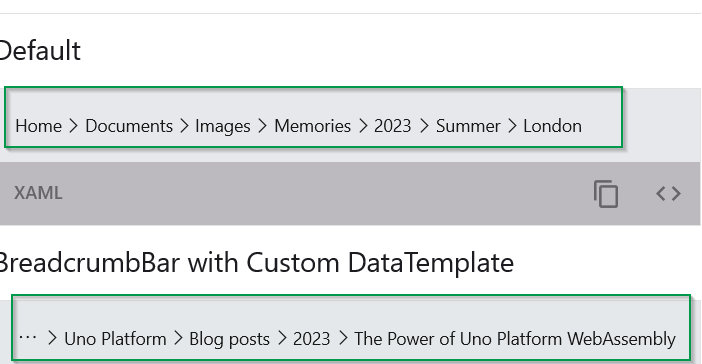Screen dimensions: 702x364
Task: Click the chevron between Documents and Images
Action: tap(184, 126)
